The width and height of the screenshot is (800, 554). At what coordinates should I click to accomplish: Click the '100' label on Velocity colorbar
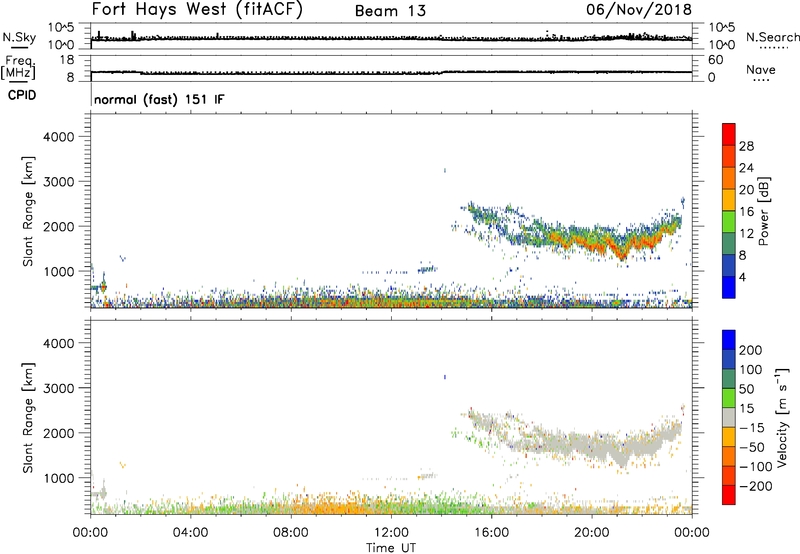pos(751,370)
